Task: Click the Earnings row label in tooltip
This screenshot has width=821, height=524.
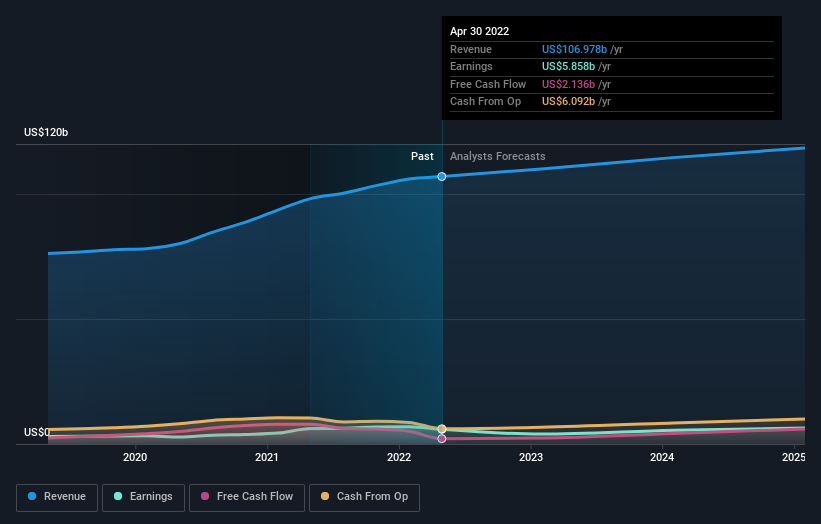Action: coord(471,66)
